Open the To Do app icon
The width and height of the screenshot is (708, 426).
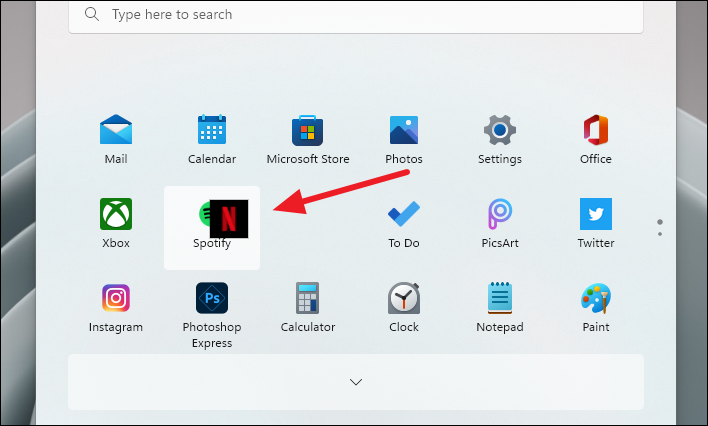(x=404, y=214)
